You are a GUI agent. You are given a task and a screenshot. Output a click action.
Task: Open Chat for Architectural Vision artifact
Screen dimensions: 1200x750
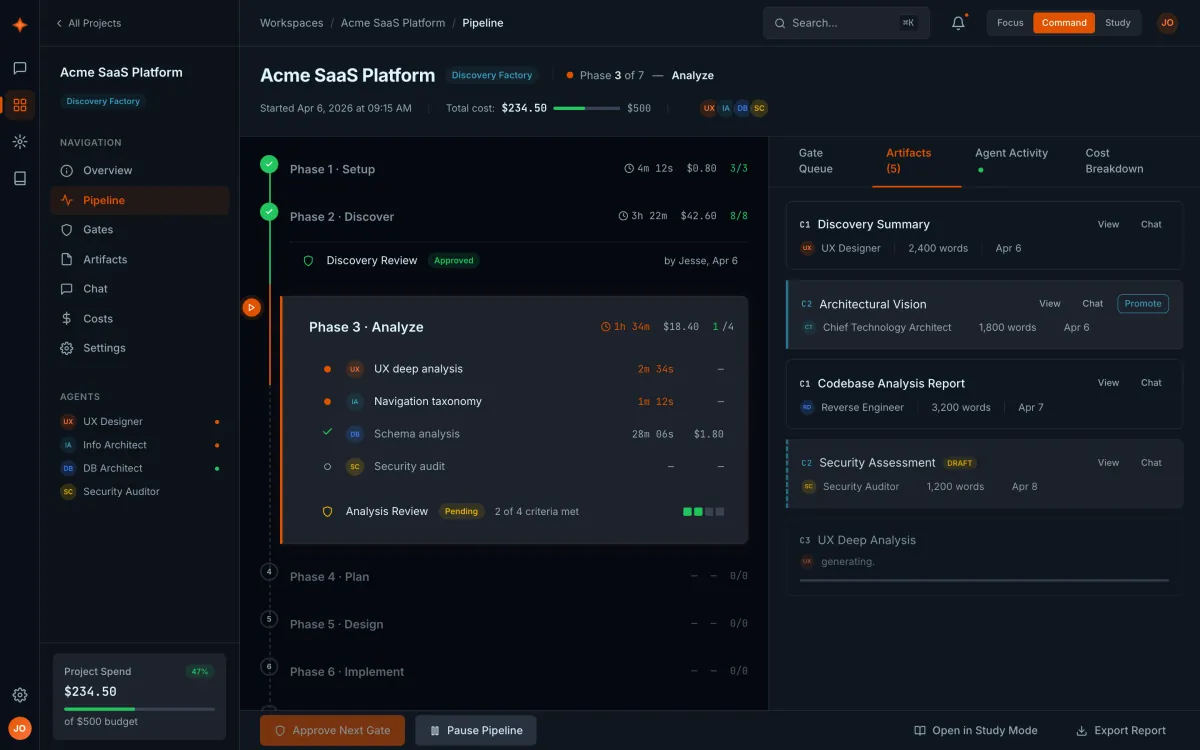click(x=1092, y=303)
